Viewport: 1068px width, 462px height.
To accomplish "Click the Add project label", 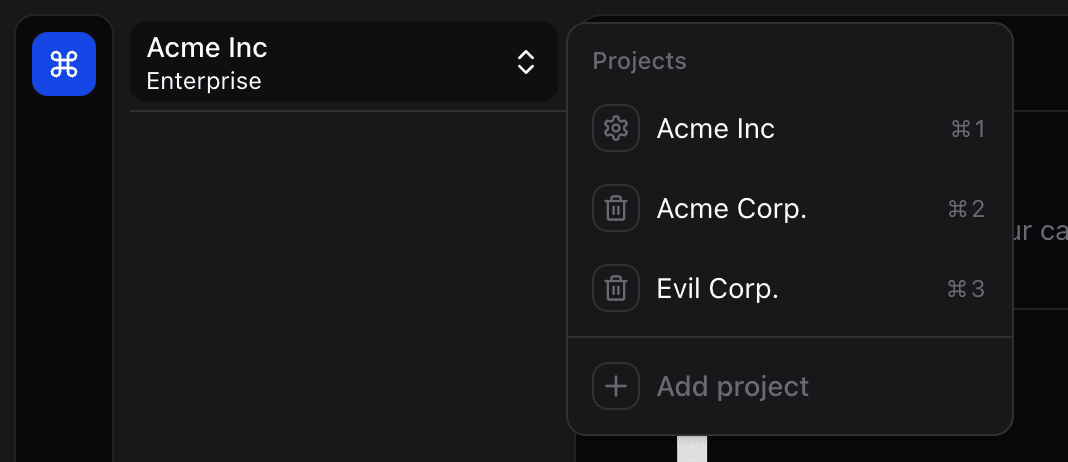I will click(x=733, y=386).
